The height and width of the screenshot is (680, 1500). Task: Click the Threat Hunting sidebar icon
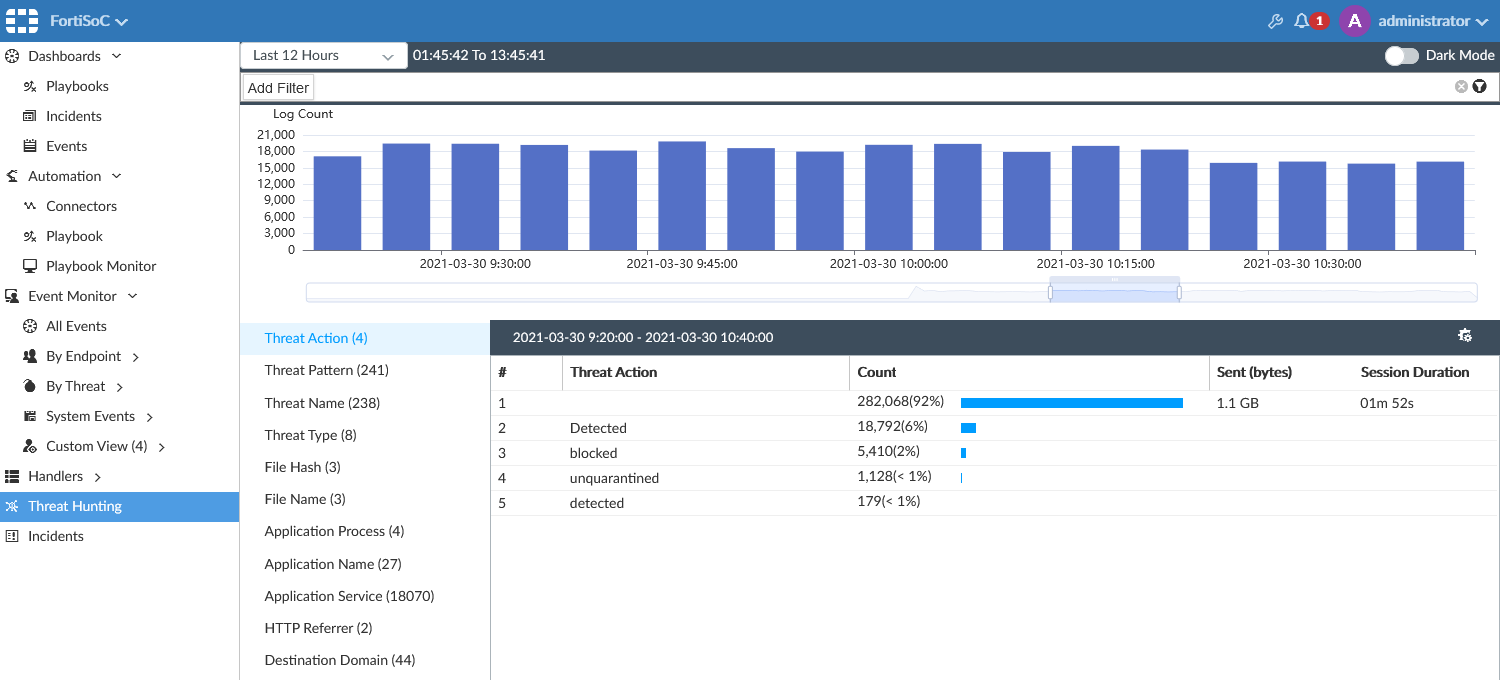click(12, 507)
